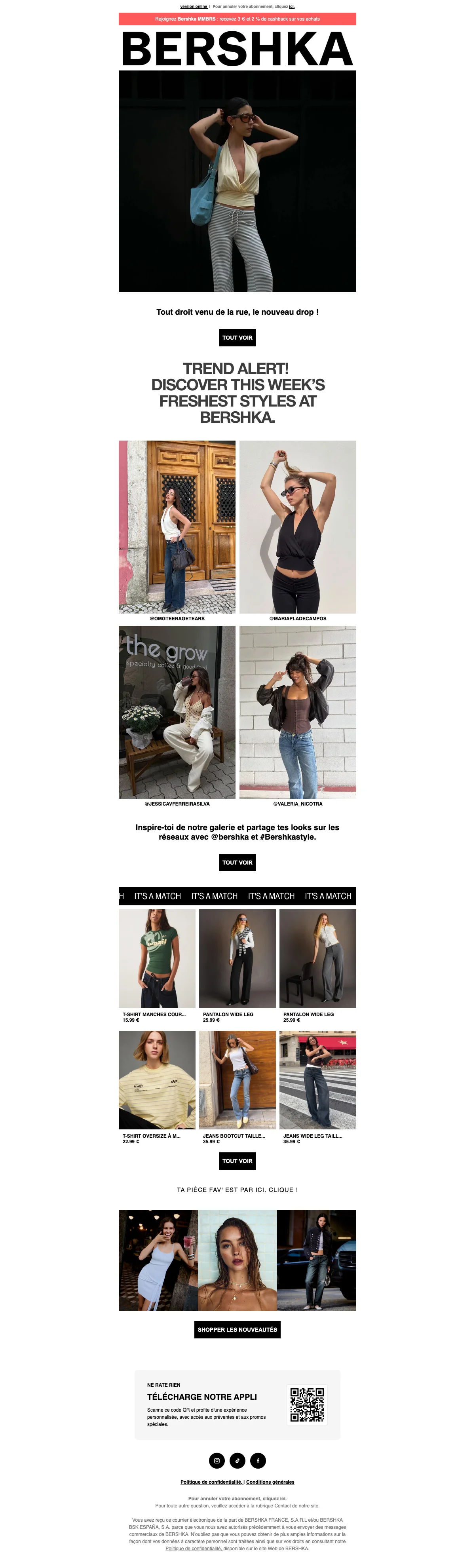Open the version online link
Image resolution: width=475 pixels, height=1568 pixels.
coord(194,7)
